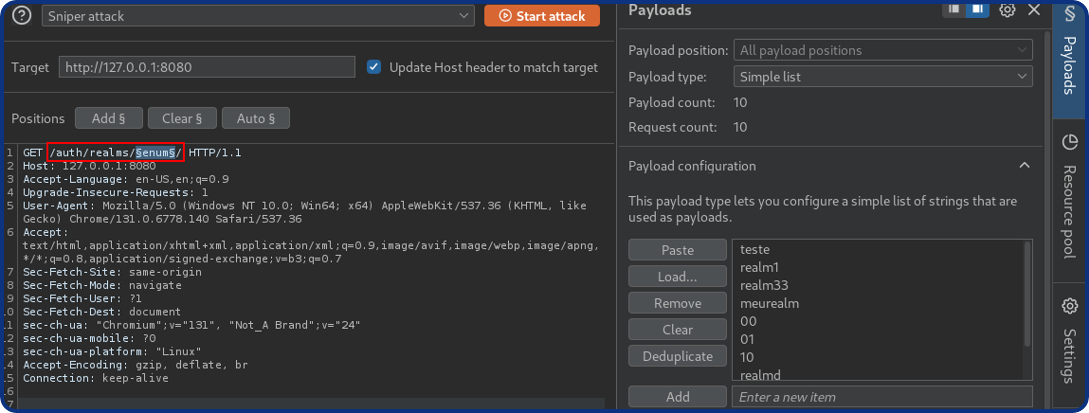Screen dimensions: 1089x413
Task: Click the payload list vertical scrollbar
Action: point(1027,300)
